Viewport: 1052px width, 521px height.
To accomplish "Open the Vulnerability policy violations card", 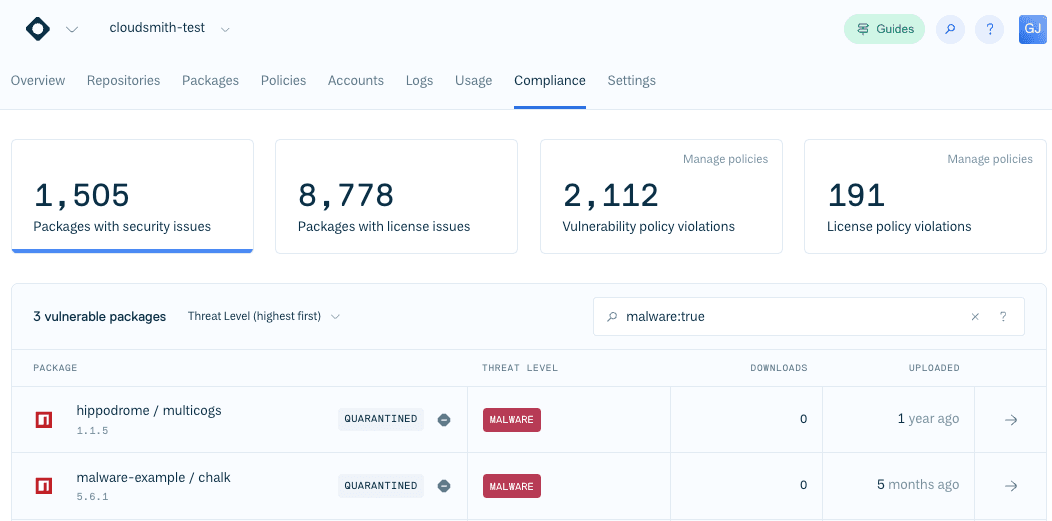I will [662, 196].
